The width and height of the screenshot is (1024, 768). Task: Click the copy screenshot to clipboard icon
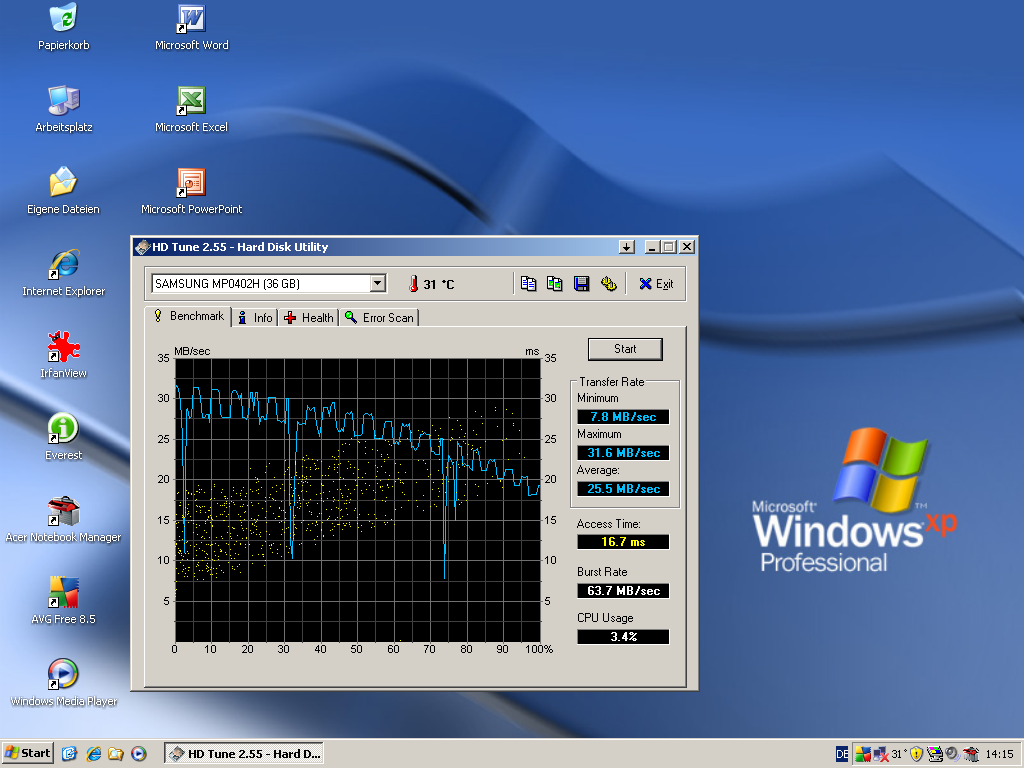(555, 284)
